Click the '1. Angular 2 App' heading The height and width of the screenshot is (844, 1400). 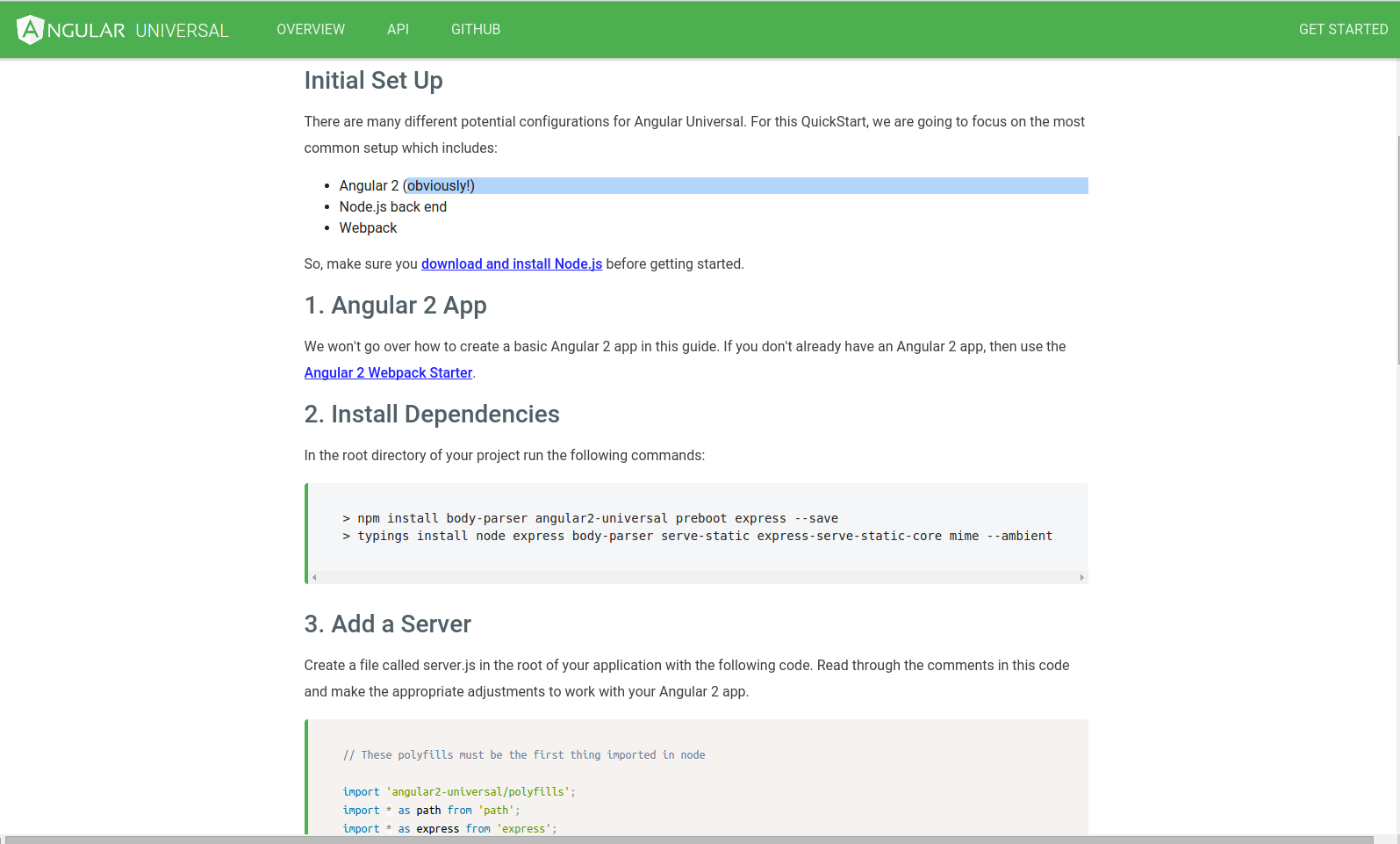[395, 306]
